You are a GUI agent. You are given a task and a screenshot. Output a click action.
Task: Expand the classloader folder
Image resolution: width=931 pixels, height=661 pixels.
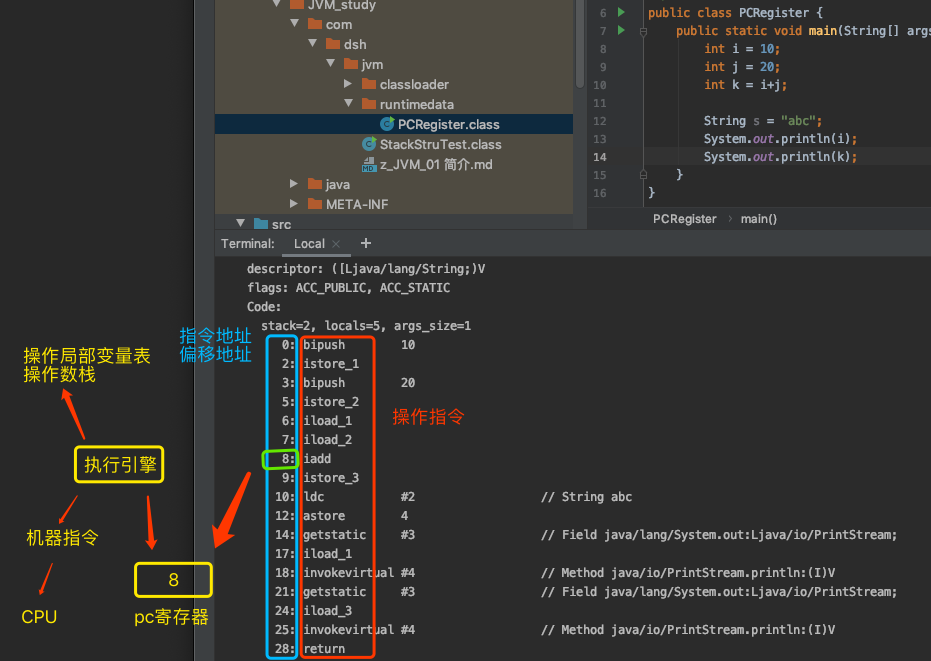[348, 84]
